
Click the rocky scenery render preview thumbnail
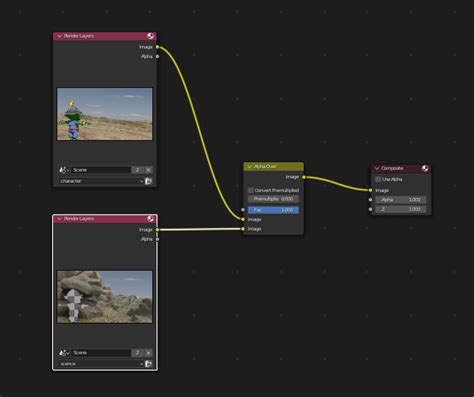105,297
